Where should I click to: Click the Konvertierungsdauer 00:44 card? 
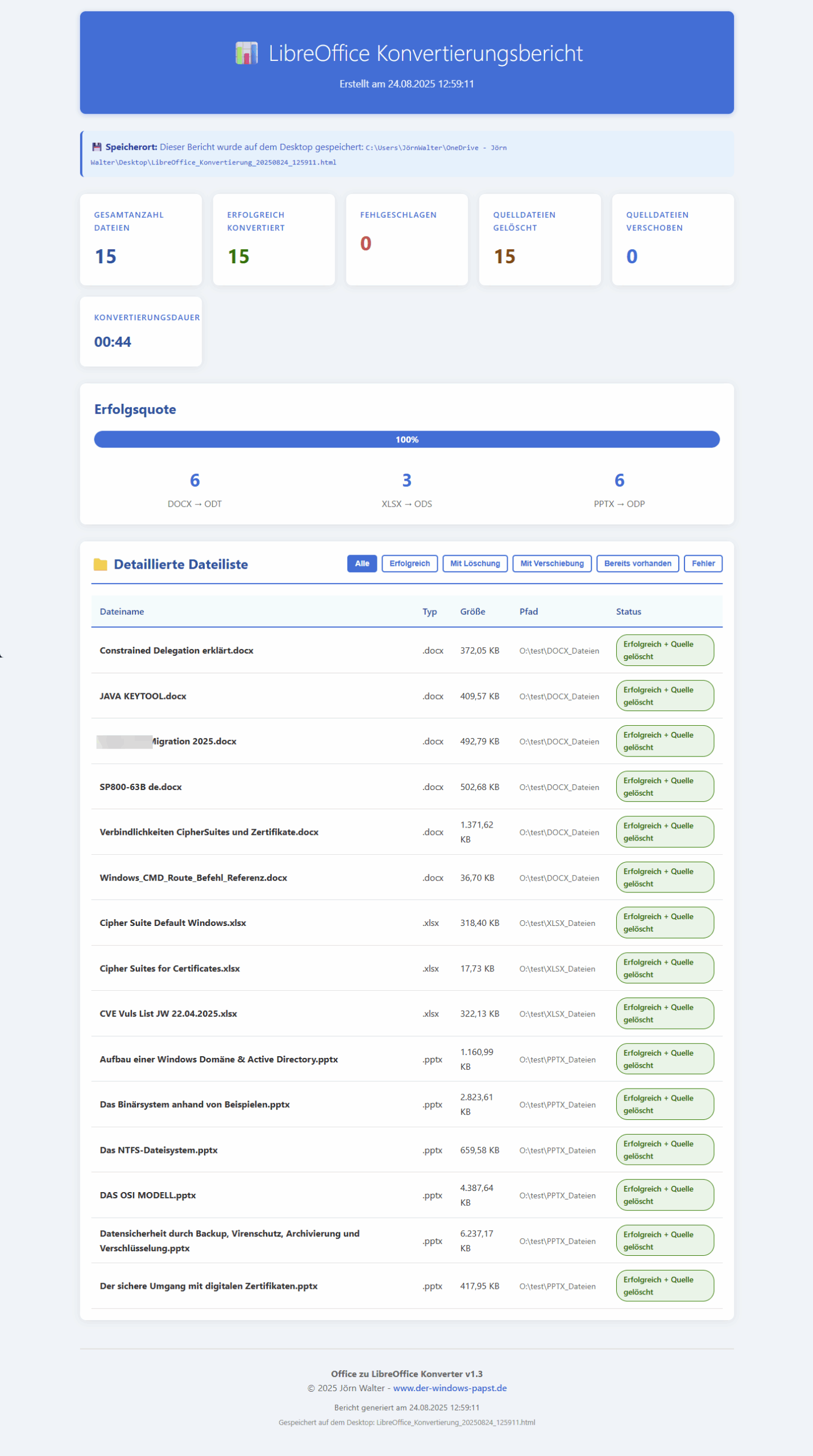tap(140, 332)
